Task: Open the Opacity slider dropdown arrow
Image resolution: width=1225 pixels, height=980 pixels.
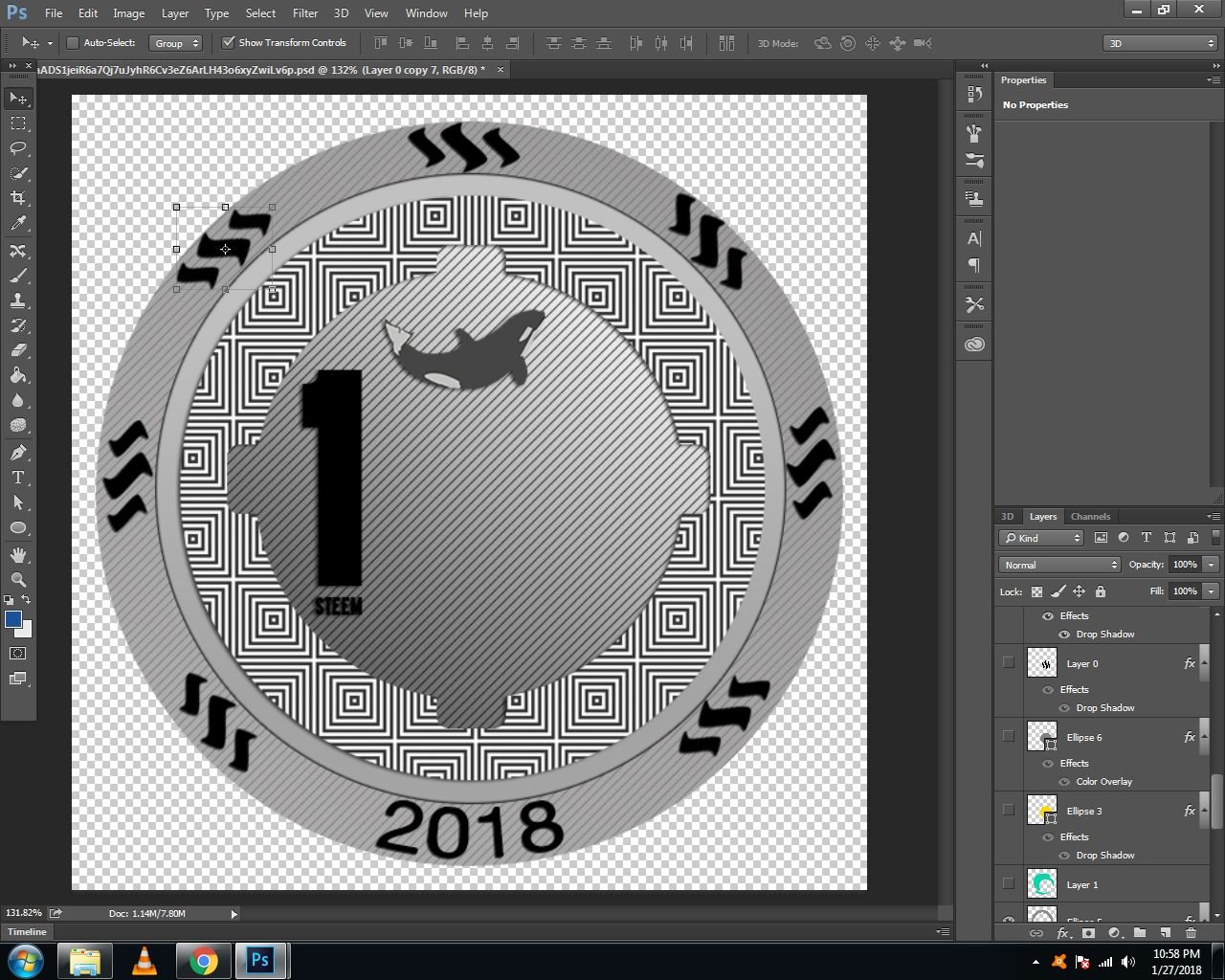Action: [1211, 565]
